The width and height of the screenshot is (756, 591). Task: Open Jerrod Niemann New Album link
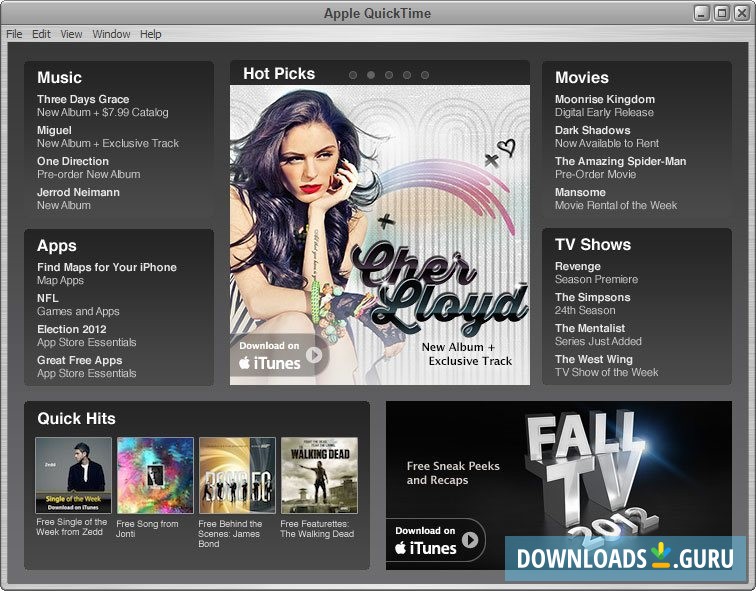click(x=78, y=199)
